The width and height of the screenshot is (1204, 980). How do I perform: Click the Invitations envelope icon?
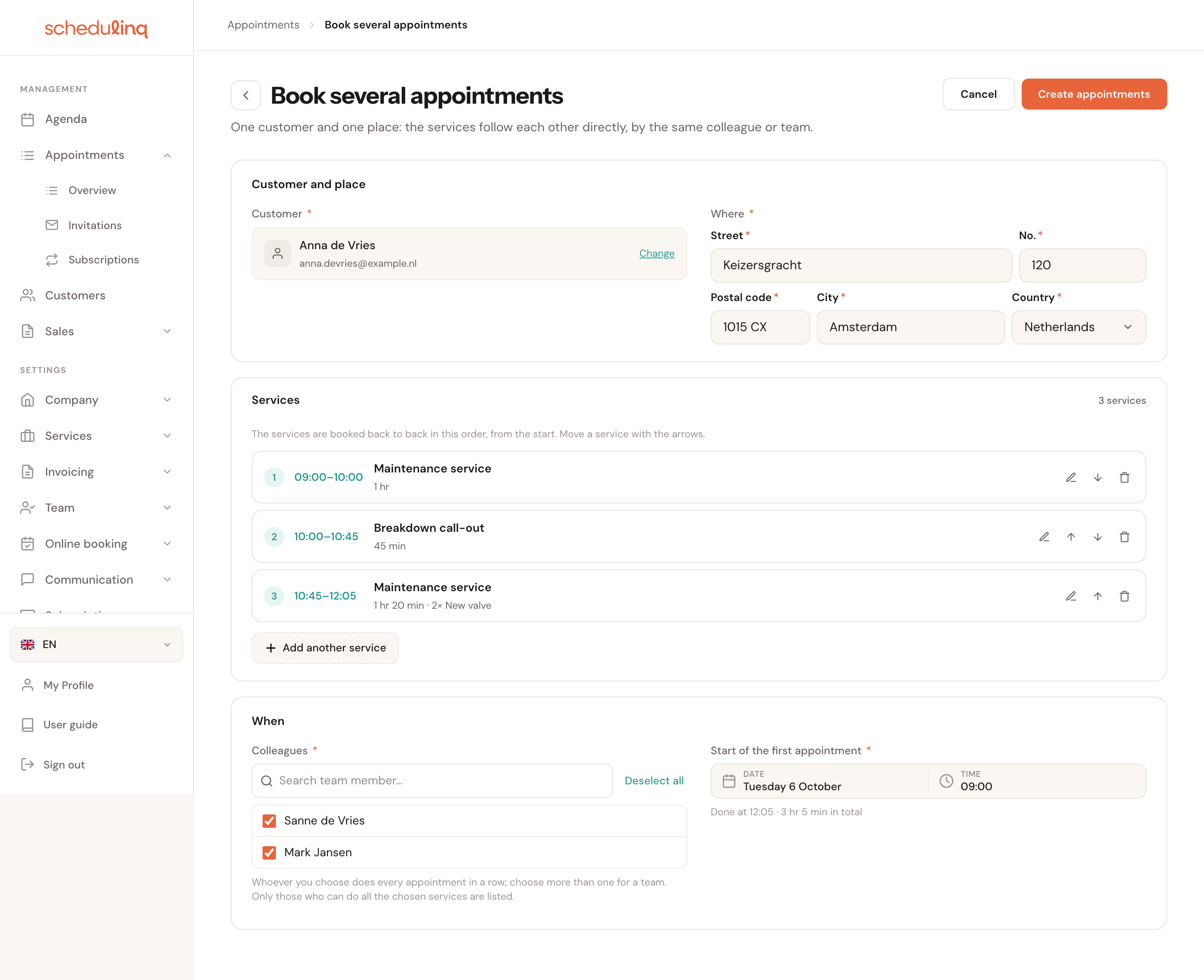pos(52,225)
